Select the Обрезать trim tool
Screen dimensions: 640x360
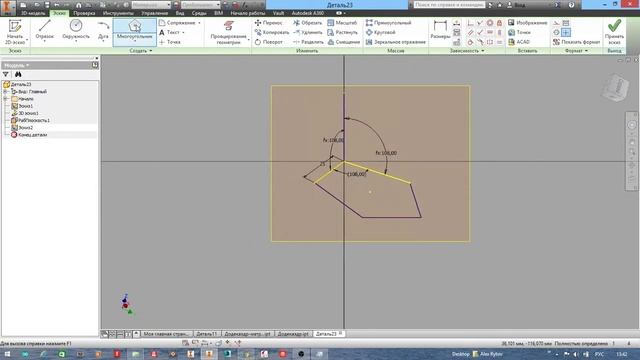coord(307,23)
